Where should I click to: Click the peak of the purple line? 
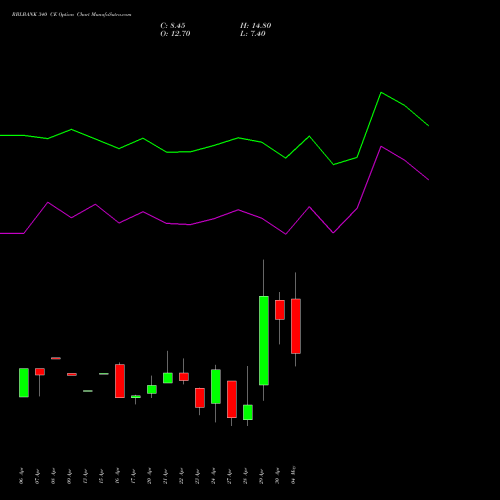[x=381, y=147]
